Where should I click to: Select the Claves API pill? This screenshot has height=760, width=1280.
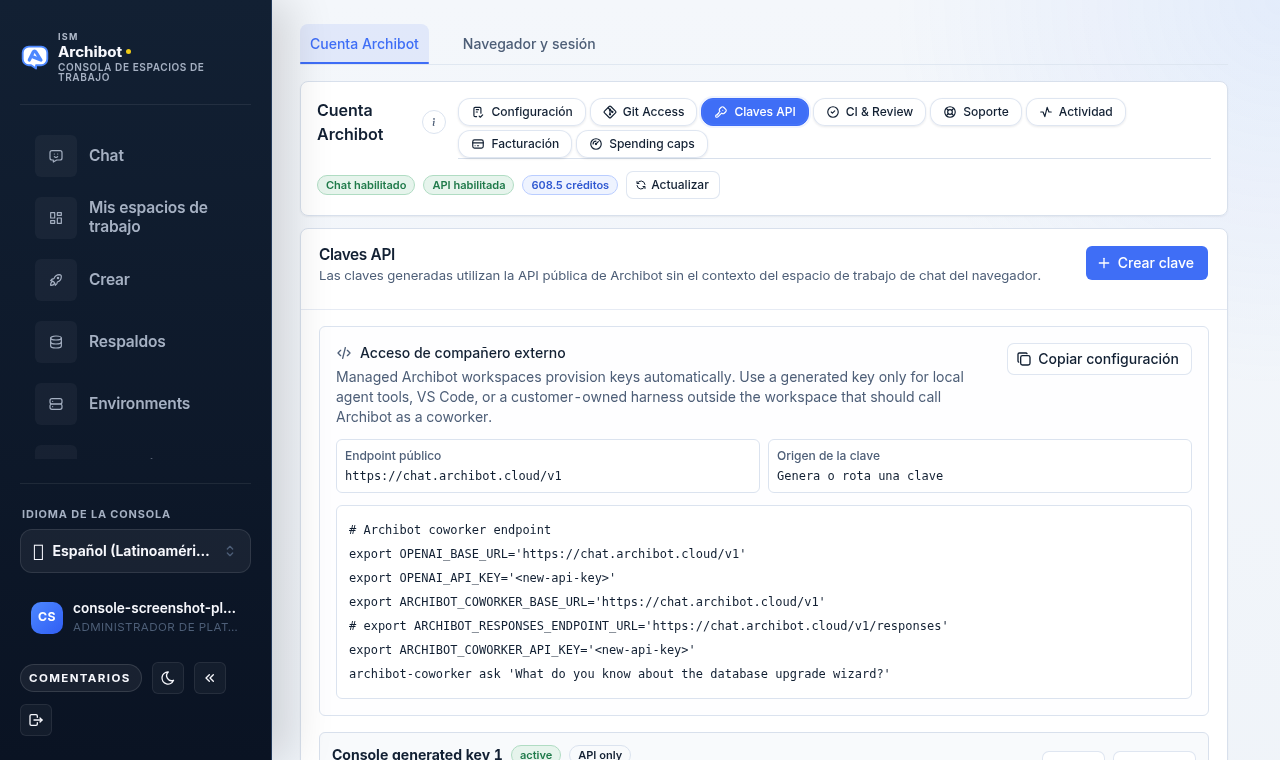[x=755, y=112]
